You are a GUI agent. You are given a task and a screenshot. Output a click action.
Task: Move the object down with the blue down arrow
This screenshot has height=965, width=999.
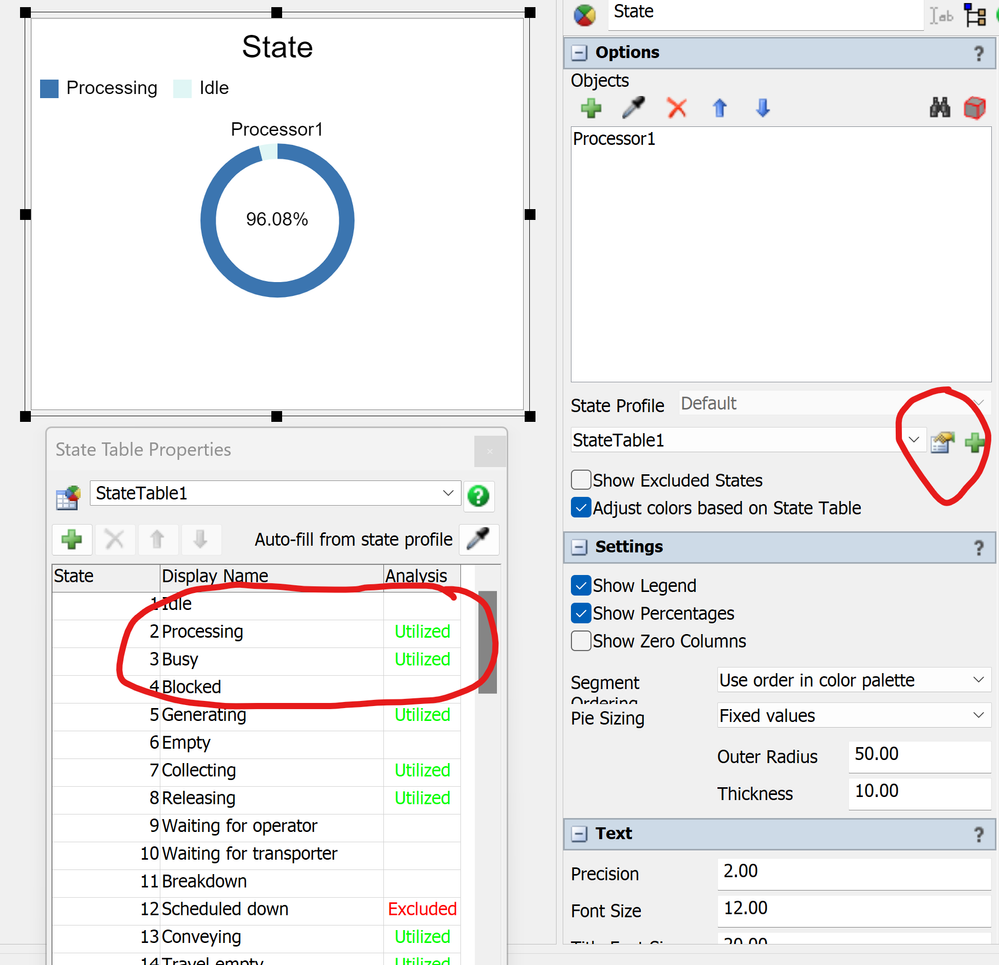pos(763,108)
